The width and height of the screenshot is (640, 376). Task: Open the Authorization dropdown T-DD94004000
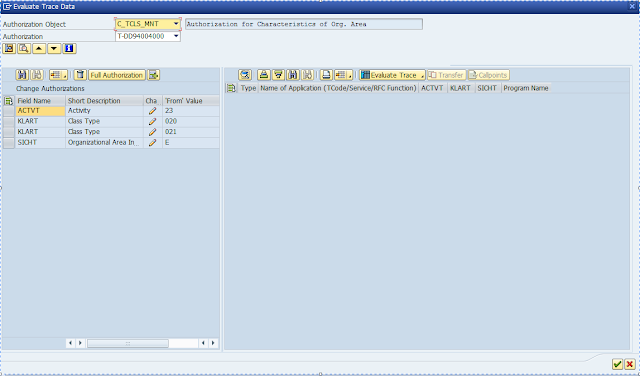176,36
